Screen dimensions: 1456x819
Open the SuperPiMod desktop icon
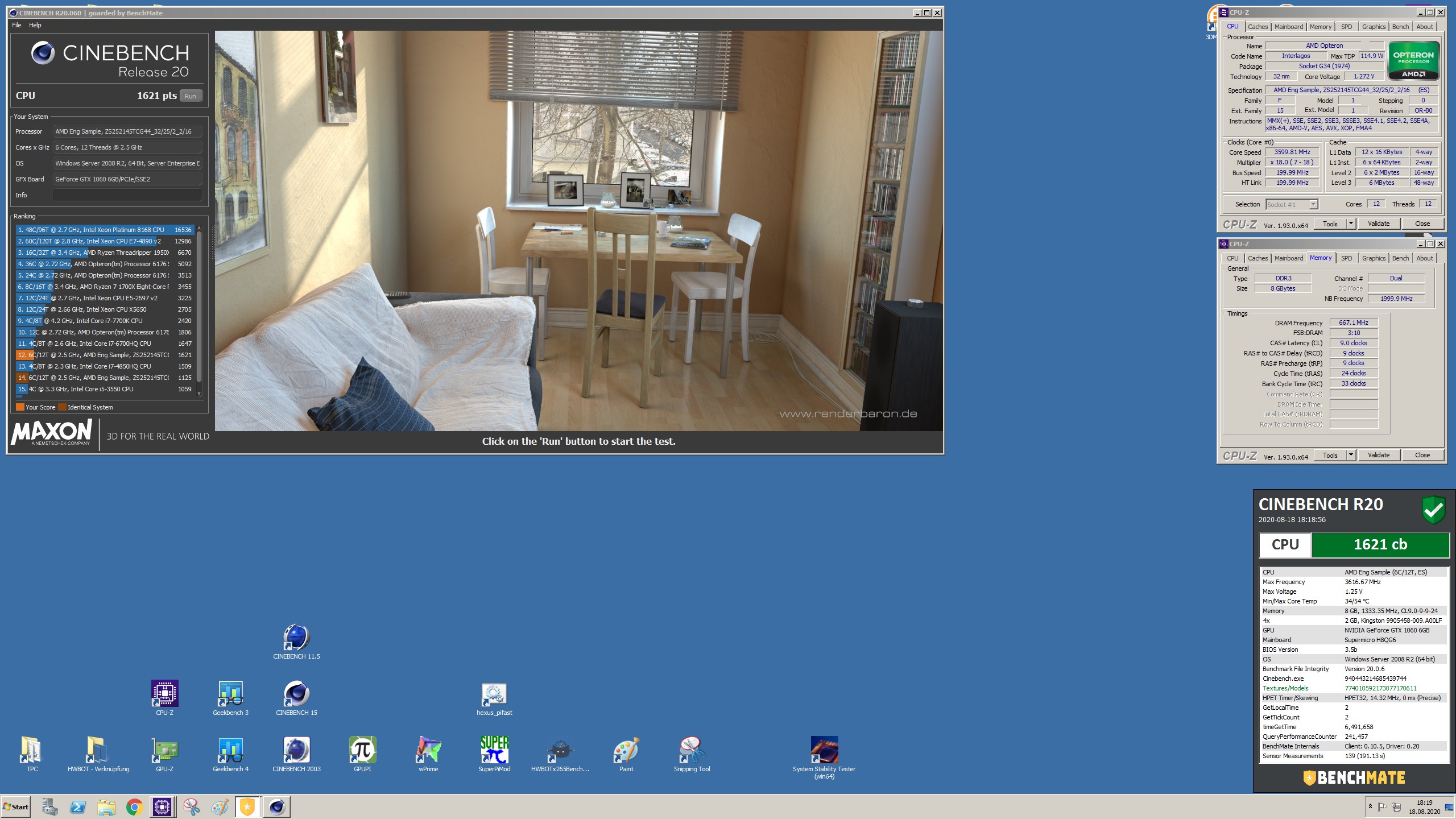click(x=494, y=755)
